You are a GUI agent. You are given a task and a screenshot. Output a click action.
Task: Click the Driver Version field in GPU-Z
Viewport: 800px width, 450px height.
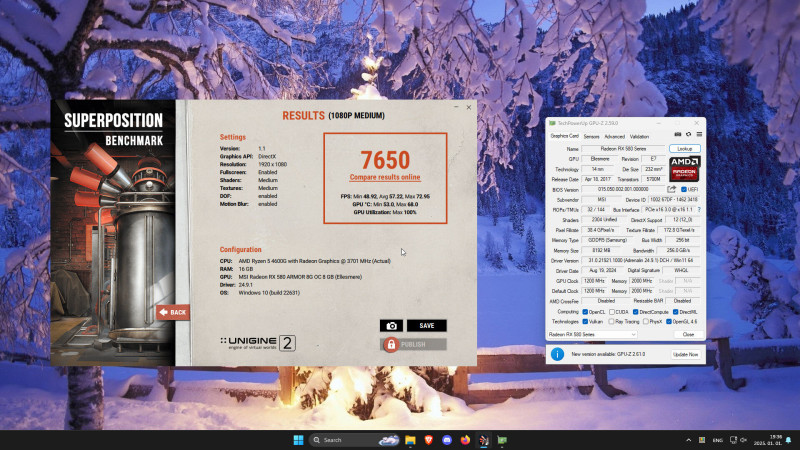(x=641, y=261)
